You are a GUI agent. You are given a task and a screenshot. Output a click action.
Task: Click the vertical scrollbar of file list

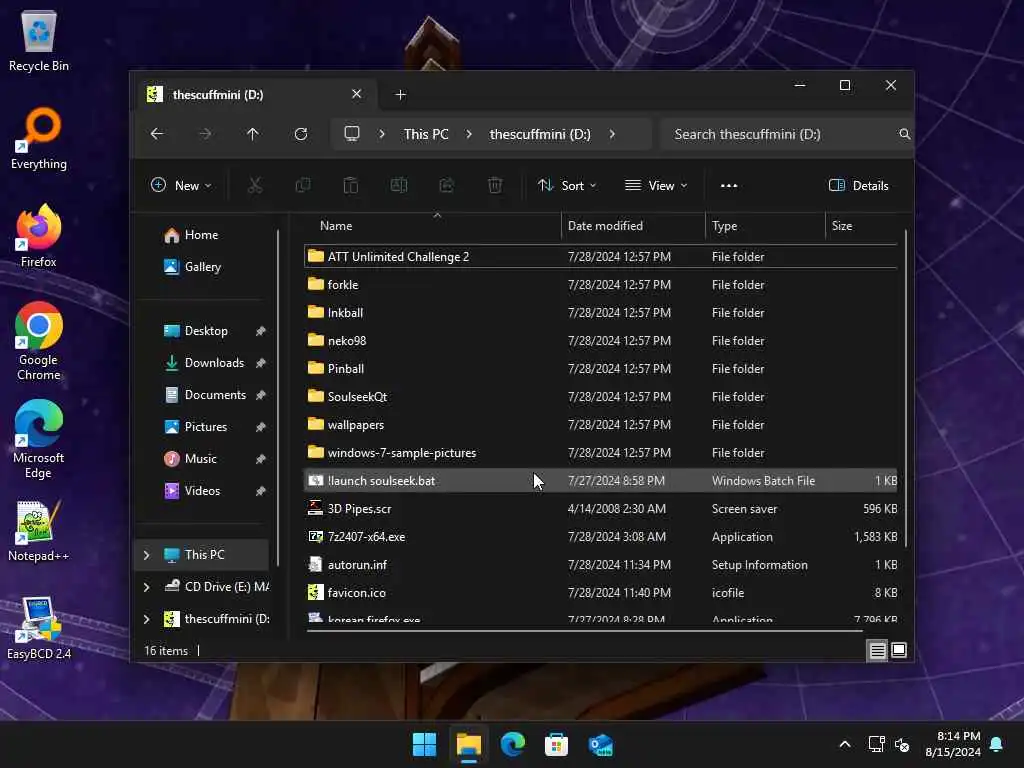(x=906, y=389)
